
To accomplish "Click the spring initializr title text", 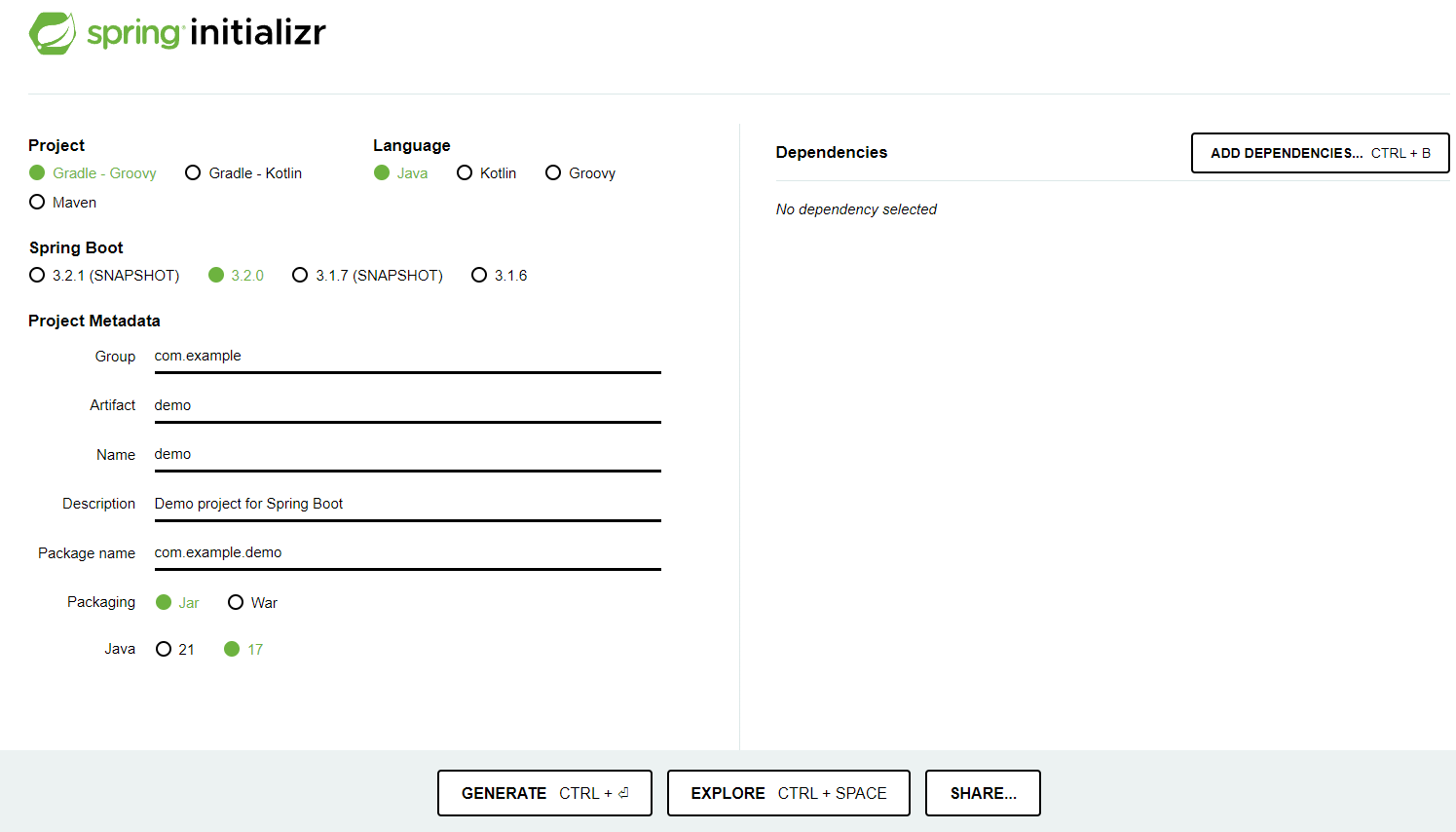I will (x=206, y=33).
